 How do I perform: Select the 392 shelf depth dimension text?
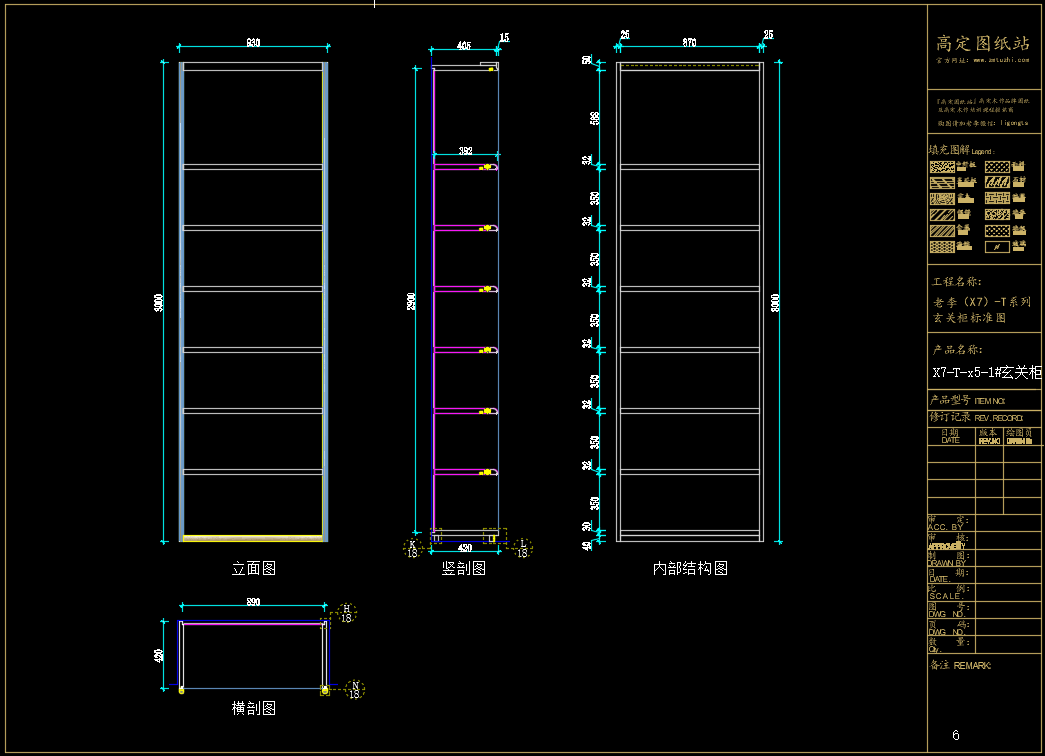tap(465, 151)
